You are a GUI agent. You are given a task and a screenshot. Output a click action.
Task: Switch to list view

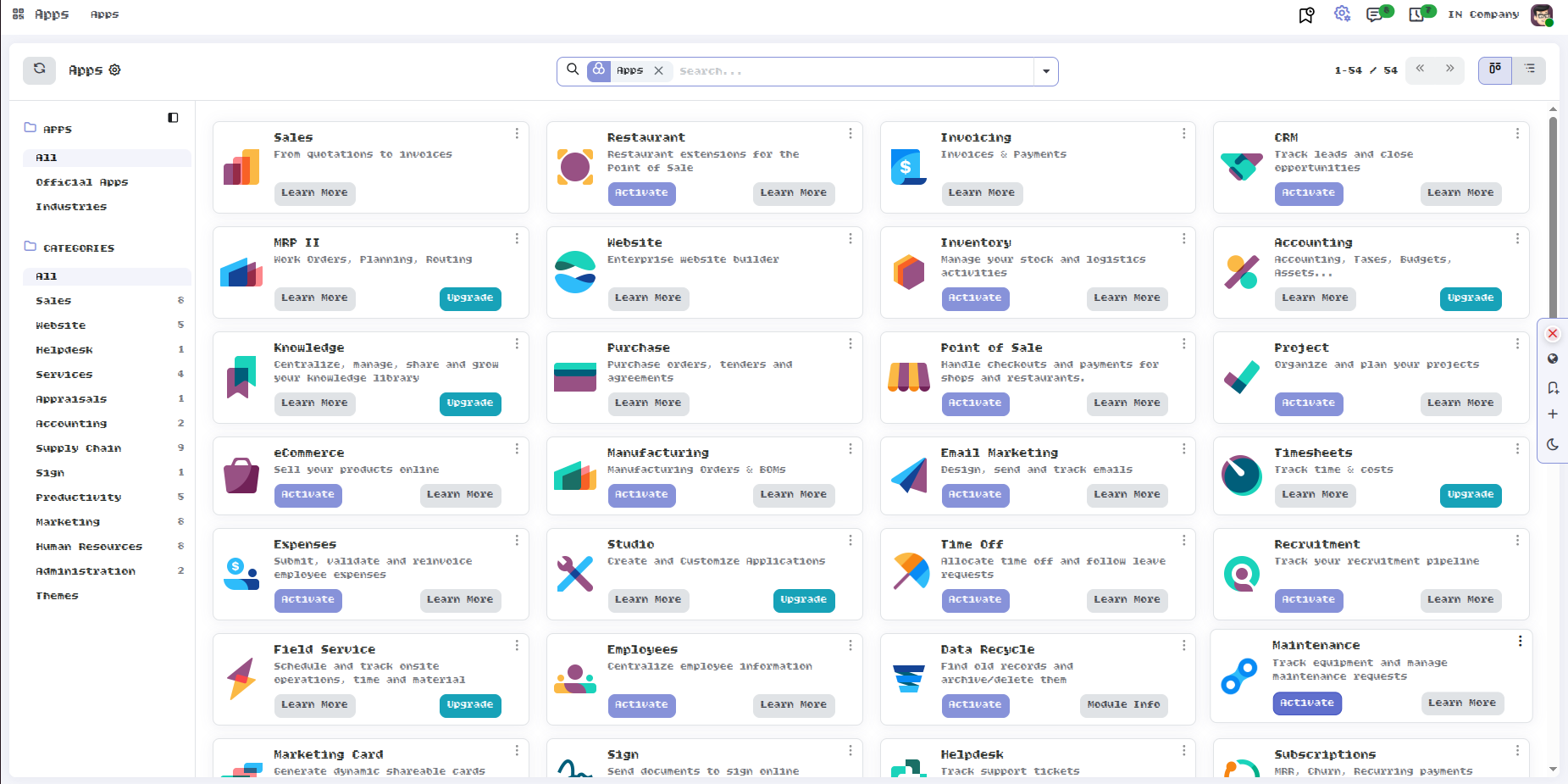[1529, 70]
